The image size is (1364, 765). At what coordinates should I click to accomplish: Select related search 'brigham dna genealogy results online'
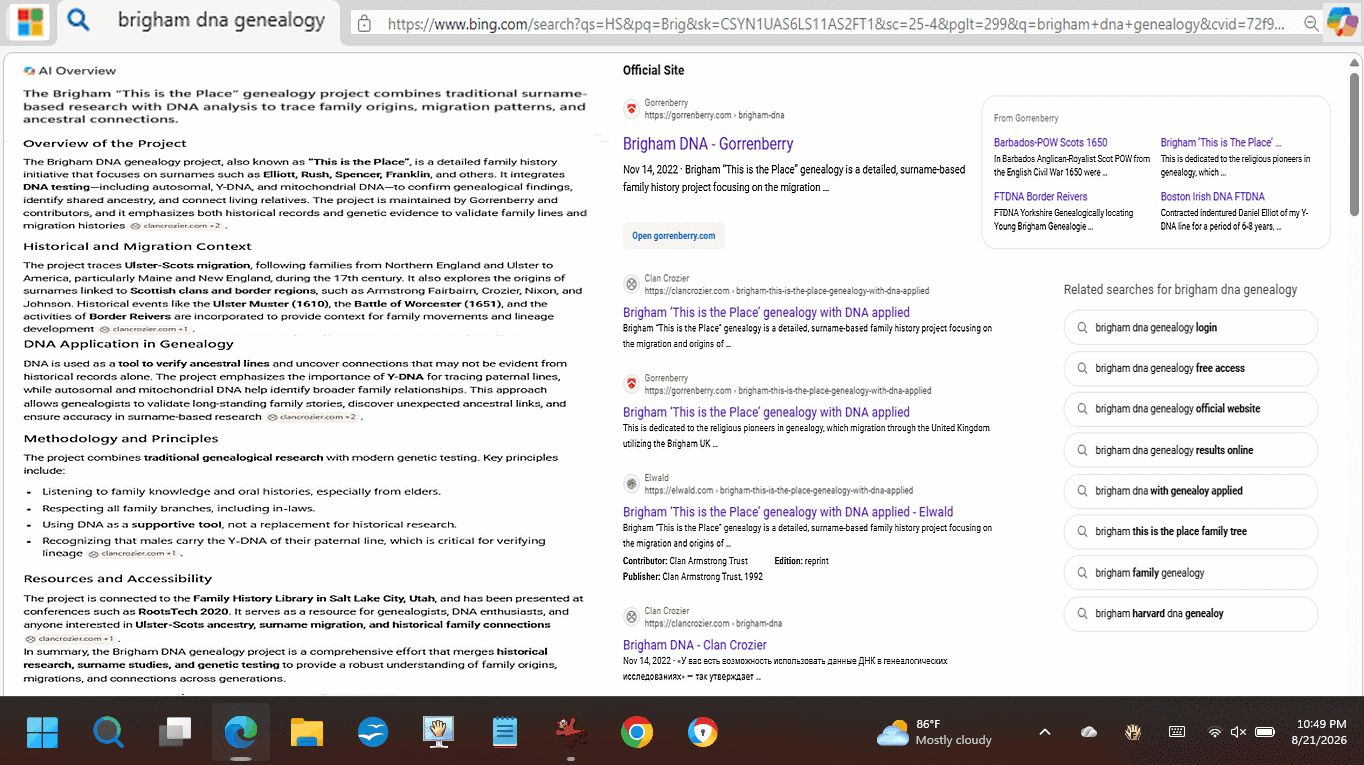point(1191,450)
